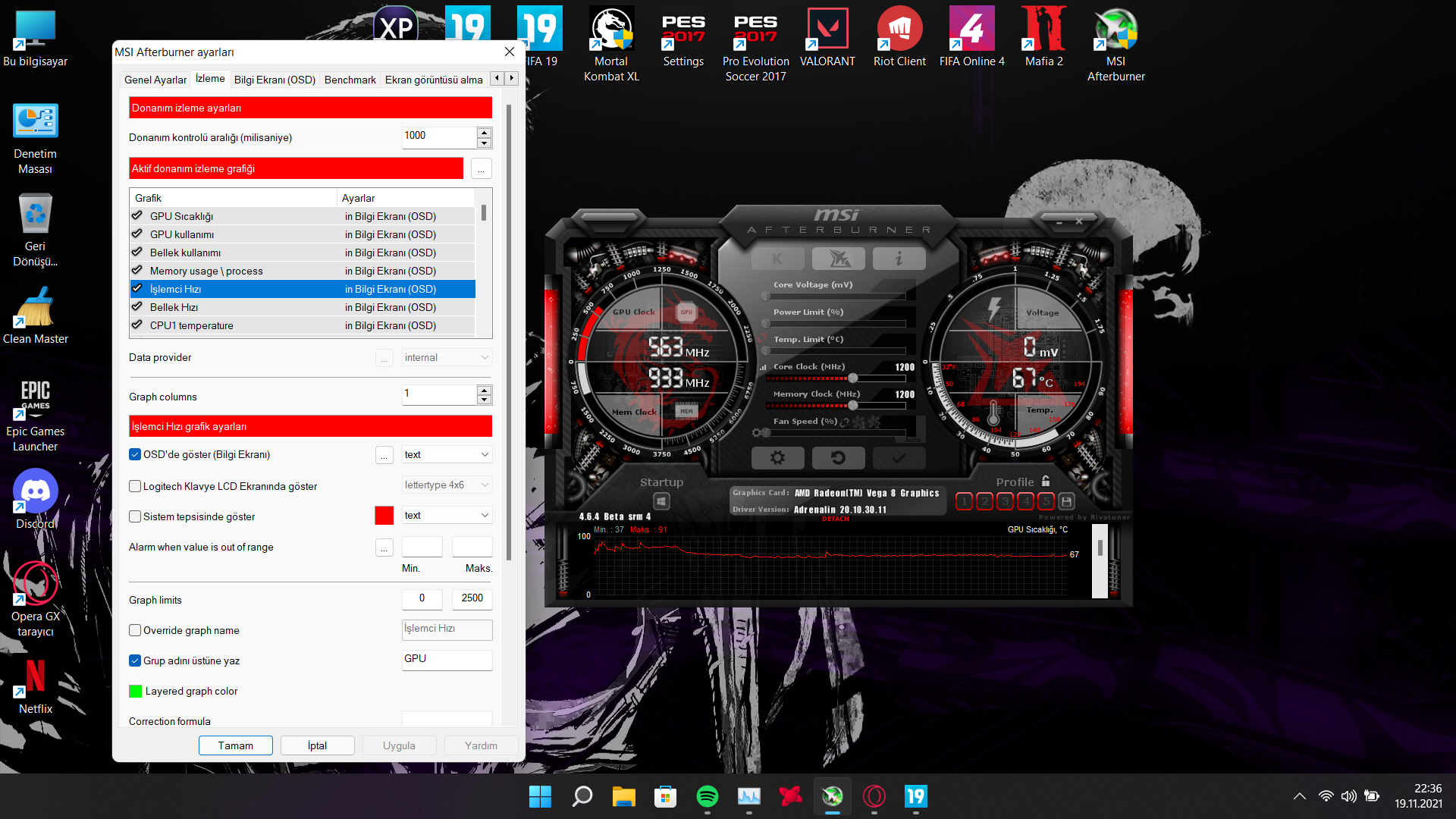Show next tabs with right arrow
The height and width of the screenshot is (819, 1456).
pyautogui.click(x=512, y=78)
